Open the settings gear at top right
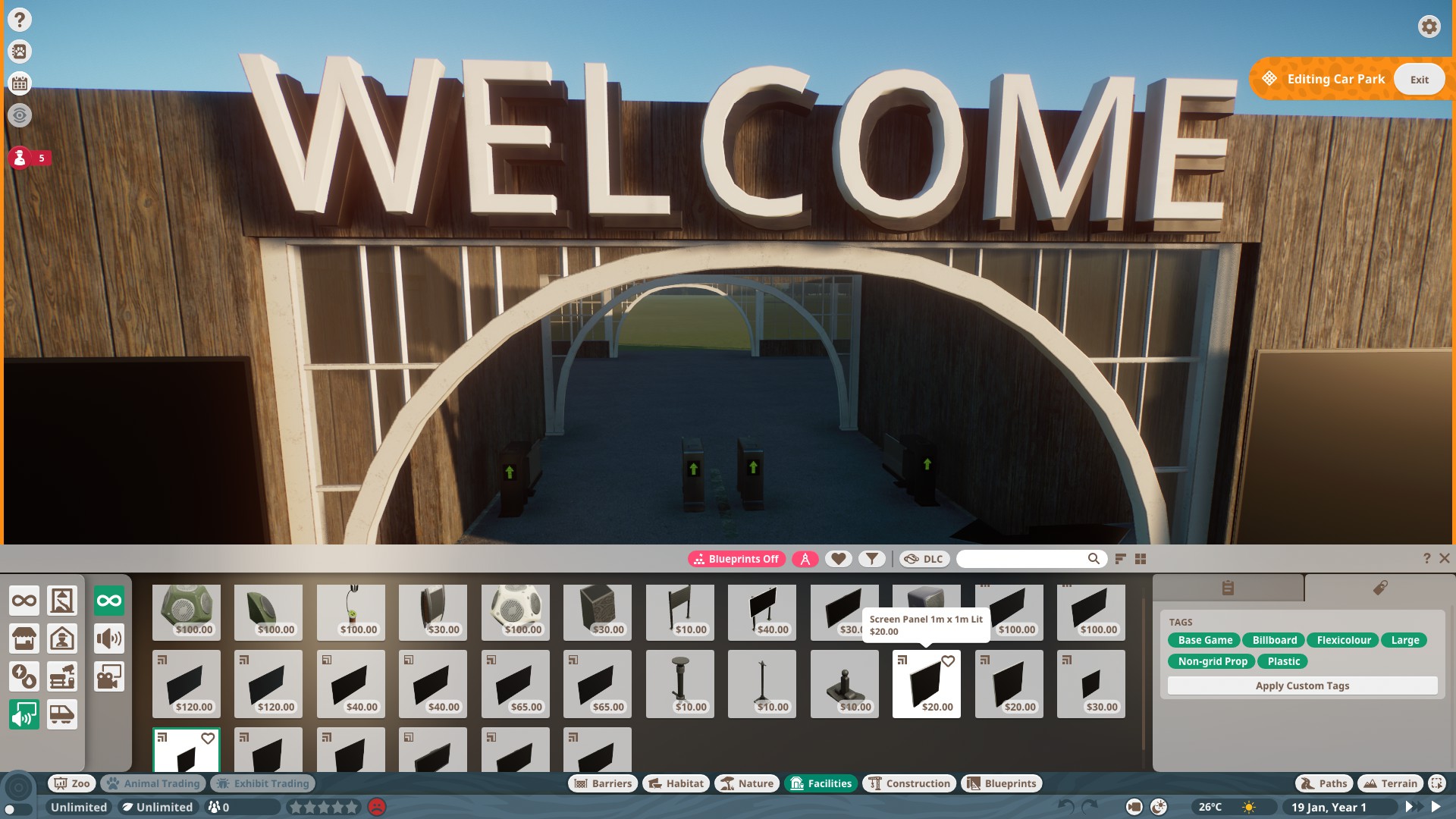This screenshot has width=1456, height=819. click(1429, 27)
